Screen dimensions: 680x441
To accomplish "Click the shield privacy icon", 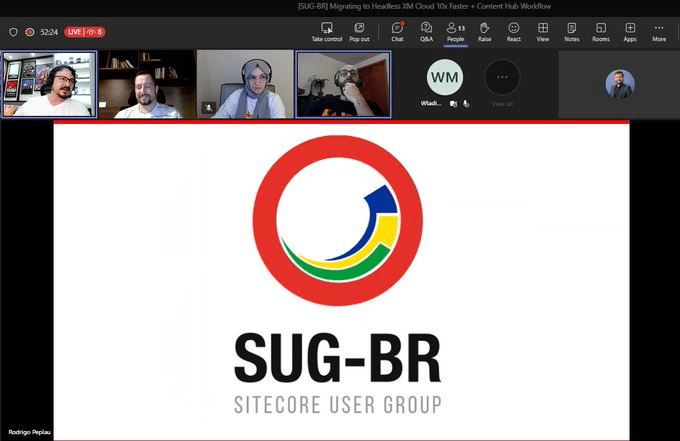I will [13, 32].
